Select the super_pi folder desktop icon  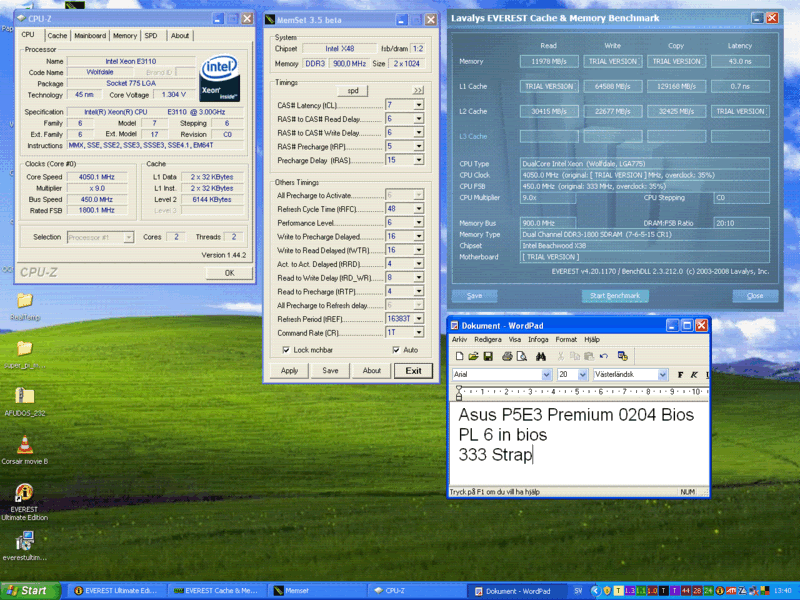coord(24,355)
